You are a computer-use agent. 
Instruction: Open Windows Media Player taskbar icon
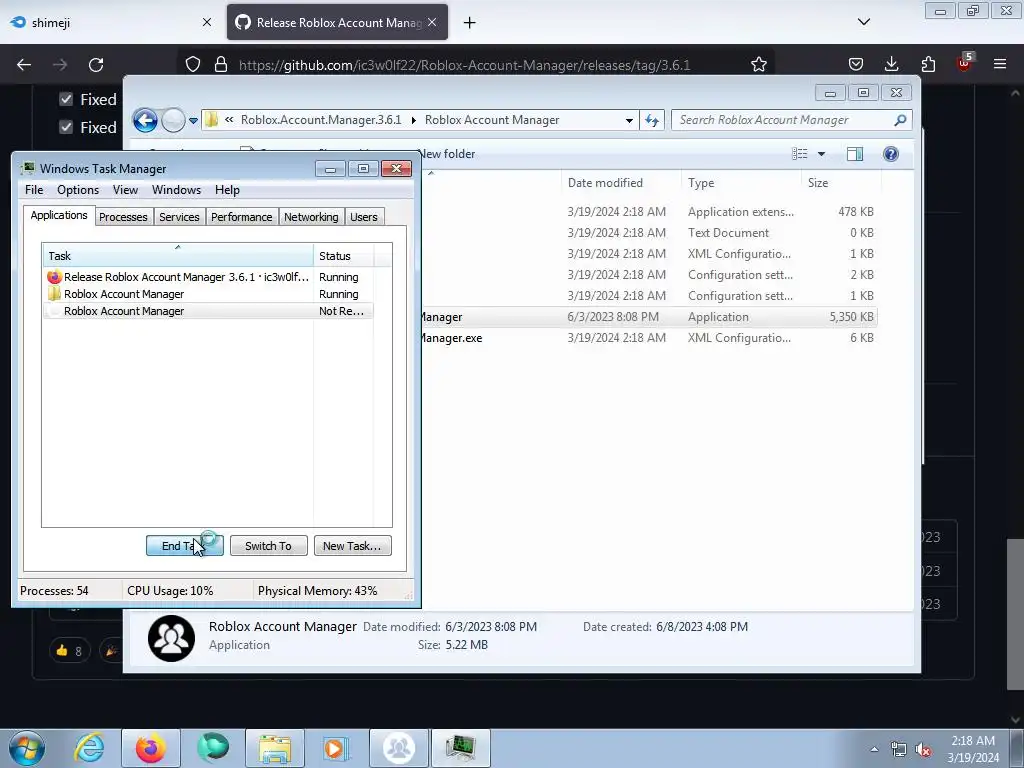[336, 748]
